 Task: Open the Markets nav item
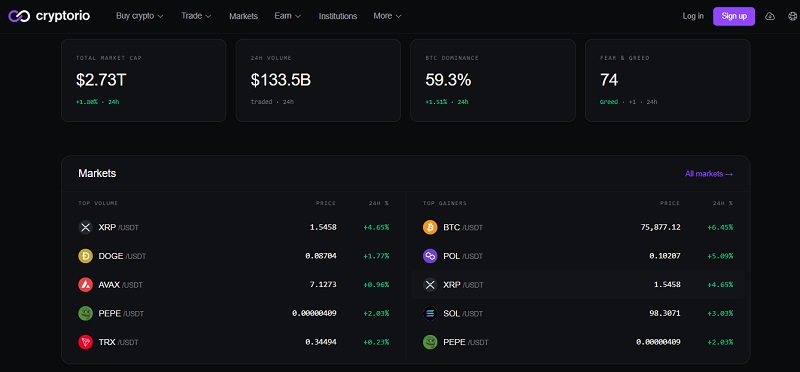[x=243, y=16]
